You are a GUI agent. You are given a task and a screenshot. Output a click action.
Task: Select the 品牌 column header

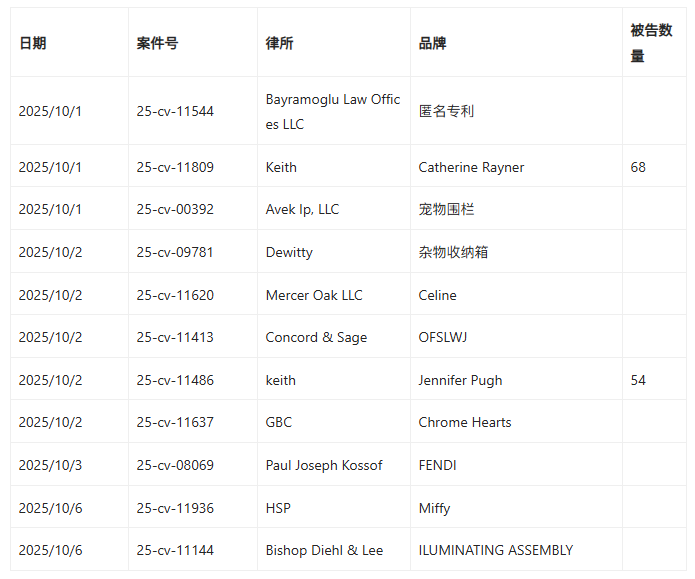pos(433,43)
